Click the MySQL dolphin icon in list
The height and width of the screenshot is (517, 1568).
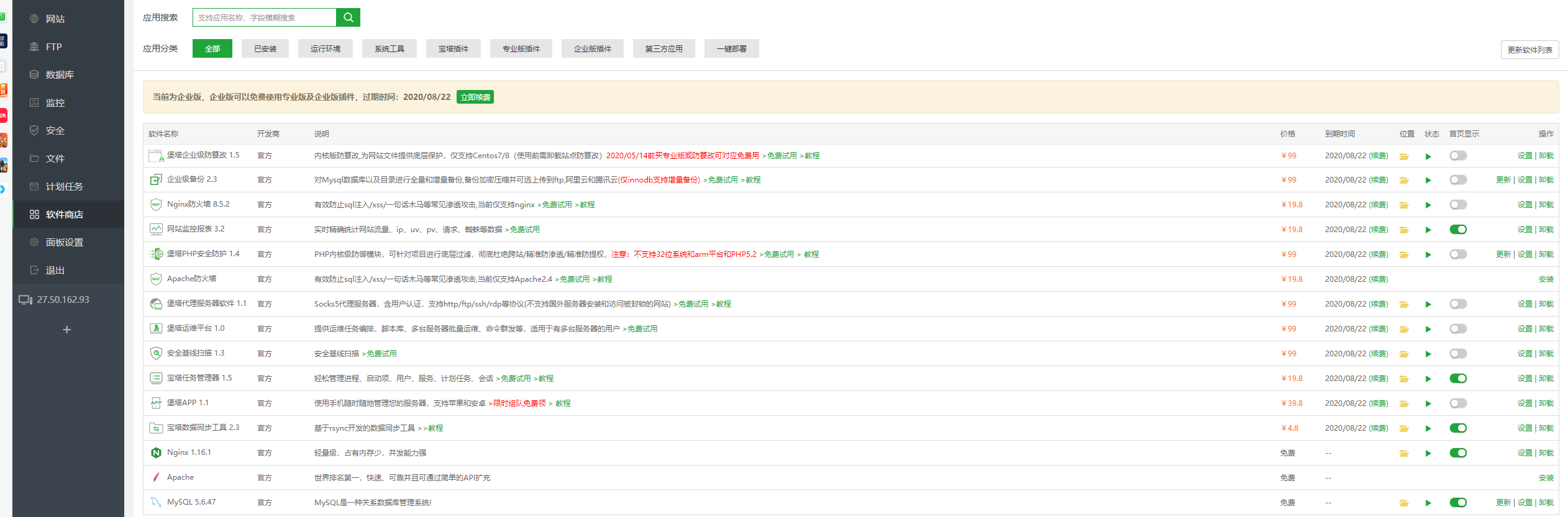(156, 502)
